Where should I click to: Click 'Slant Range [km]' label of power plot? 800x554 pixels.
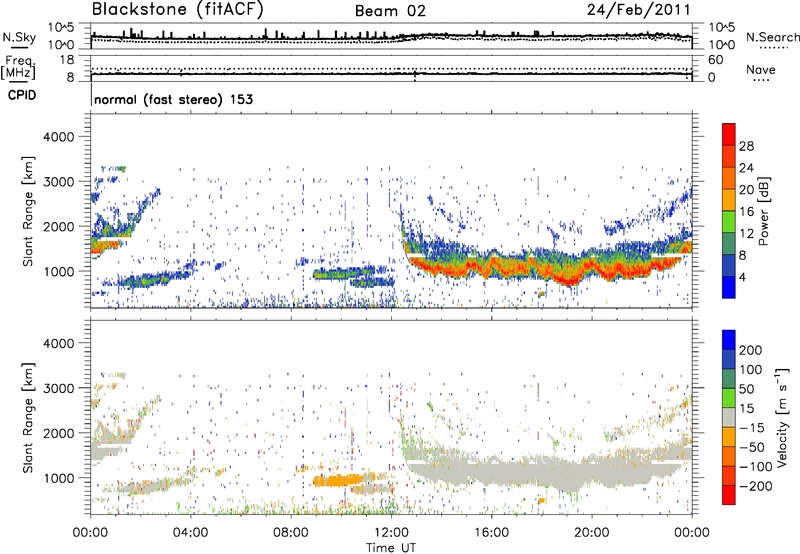pyautogui.click(x=28, y=211)
